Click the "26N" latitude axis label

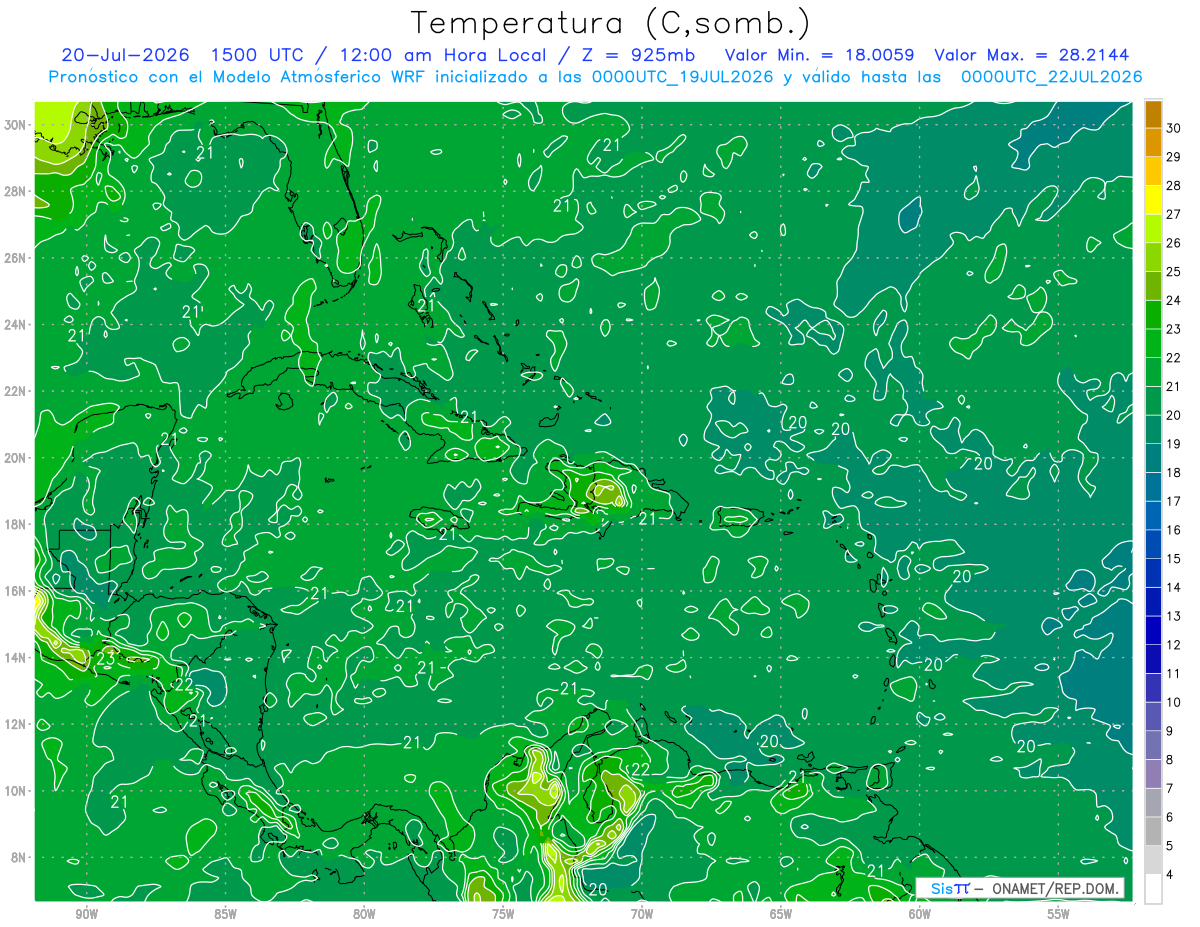[x=15, y=258]
